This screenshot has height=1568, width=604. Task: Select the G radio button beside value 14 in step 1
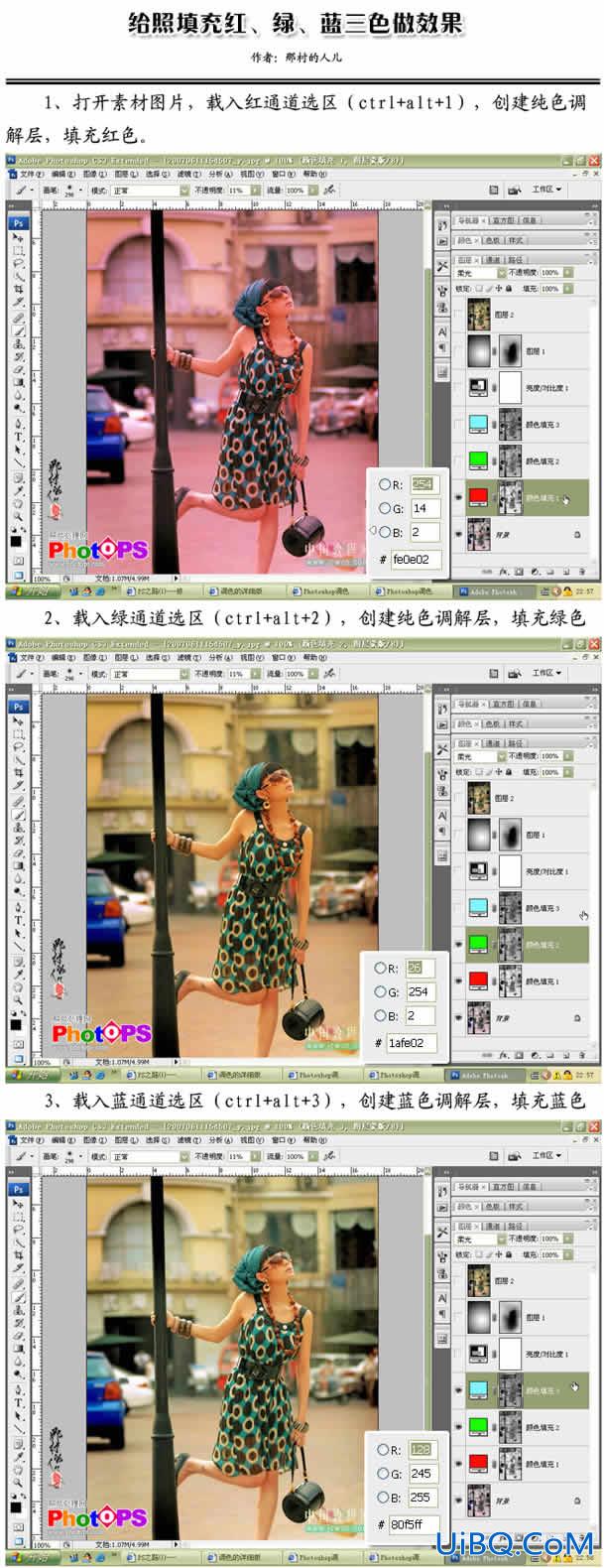coord(384,509)
